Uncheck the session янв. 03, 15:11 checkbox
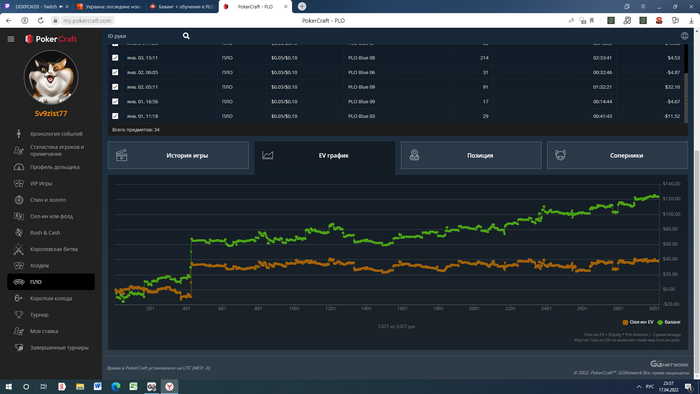 pyautogui.click(x=115, y=58)
